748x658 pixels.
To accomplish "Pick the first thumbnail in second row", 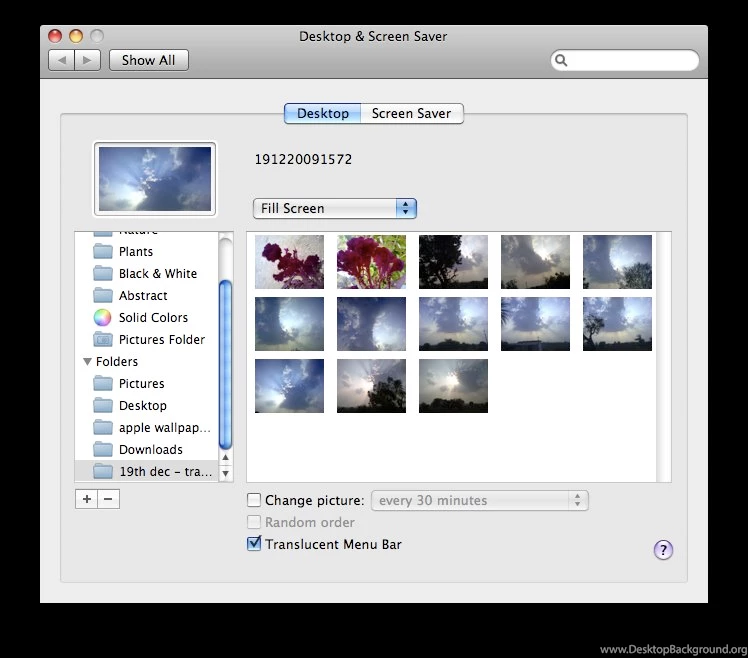I will [289, 324].
